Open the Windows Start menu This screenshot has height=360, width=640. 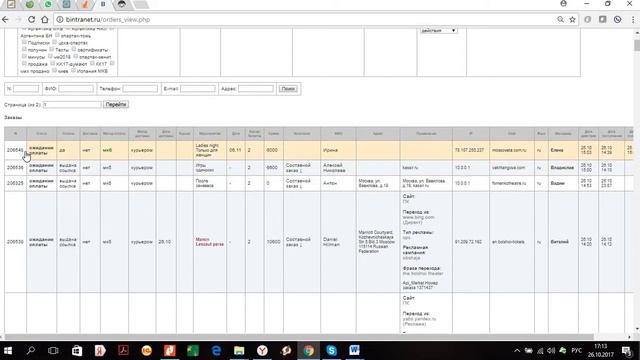coord(8,350)
